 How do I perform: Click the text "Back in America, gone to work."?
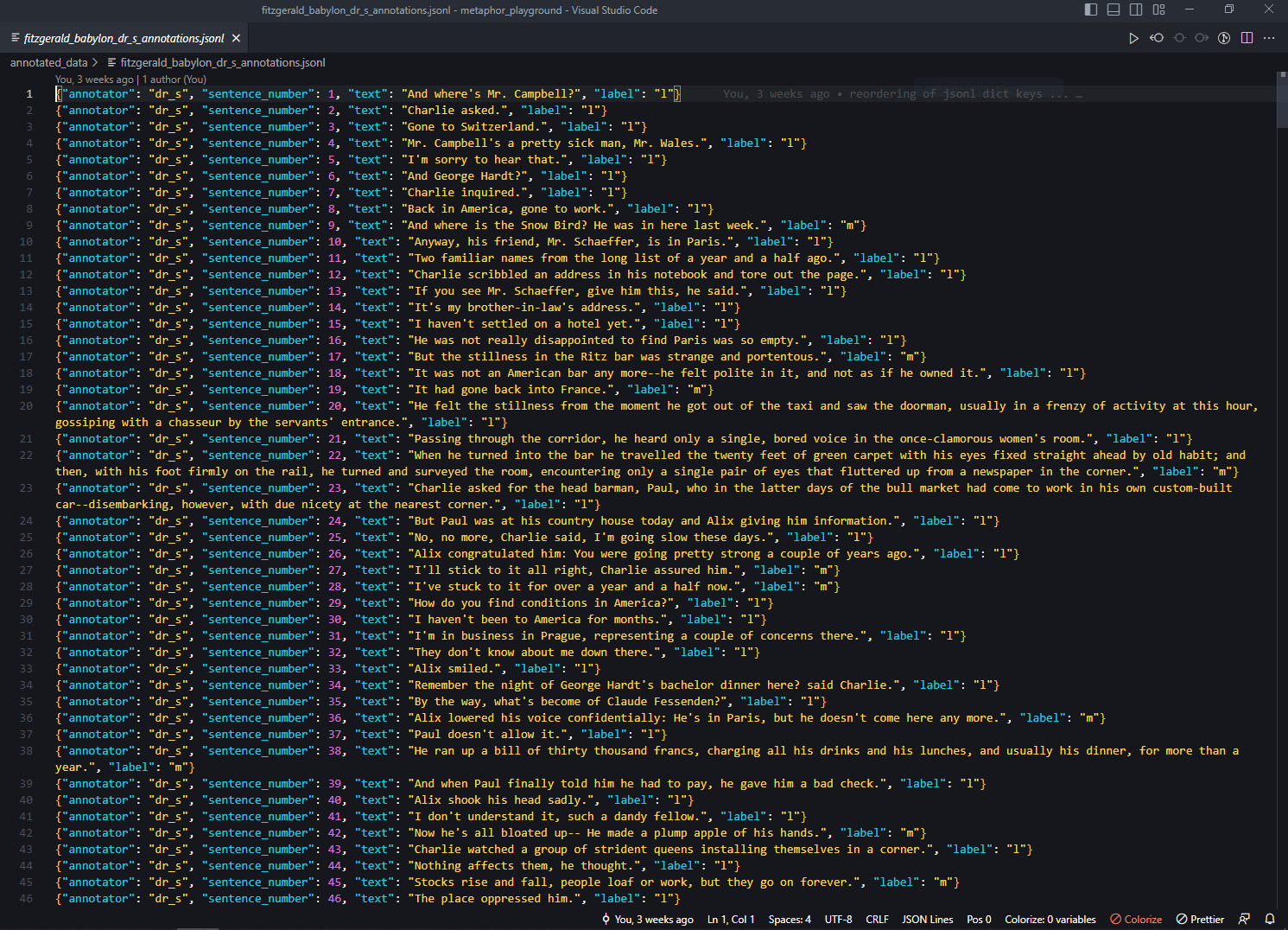(508, 209)
